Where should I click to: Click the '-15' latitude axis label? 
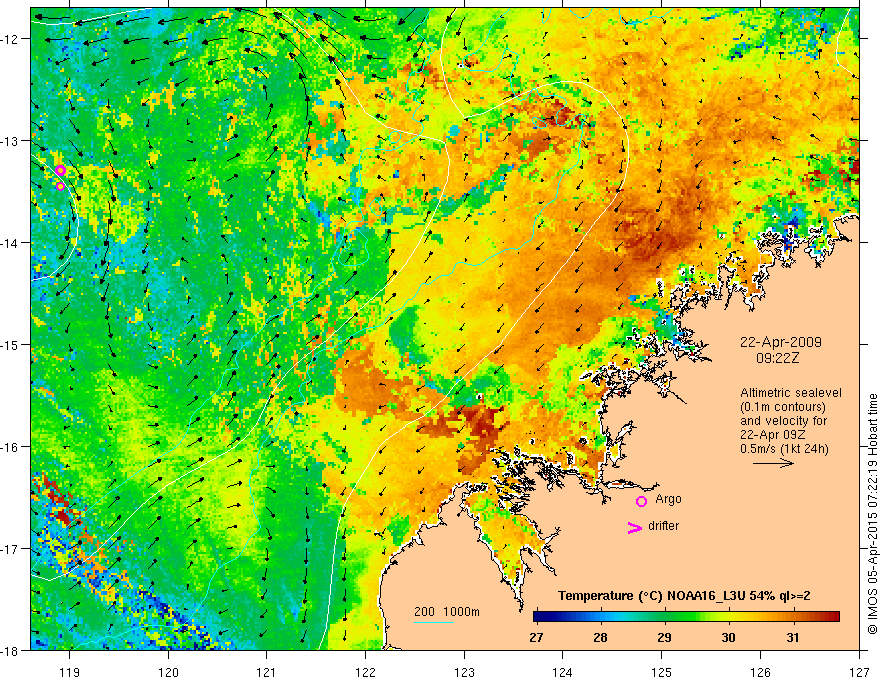(x=10, y=344)
